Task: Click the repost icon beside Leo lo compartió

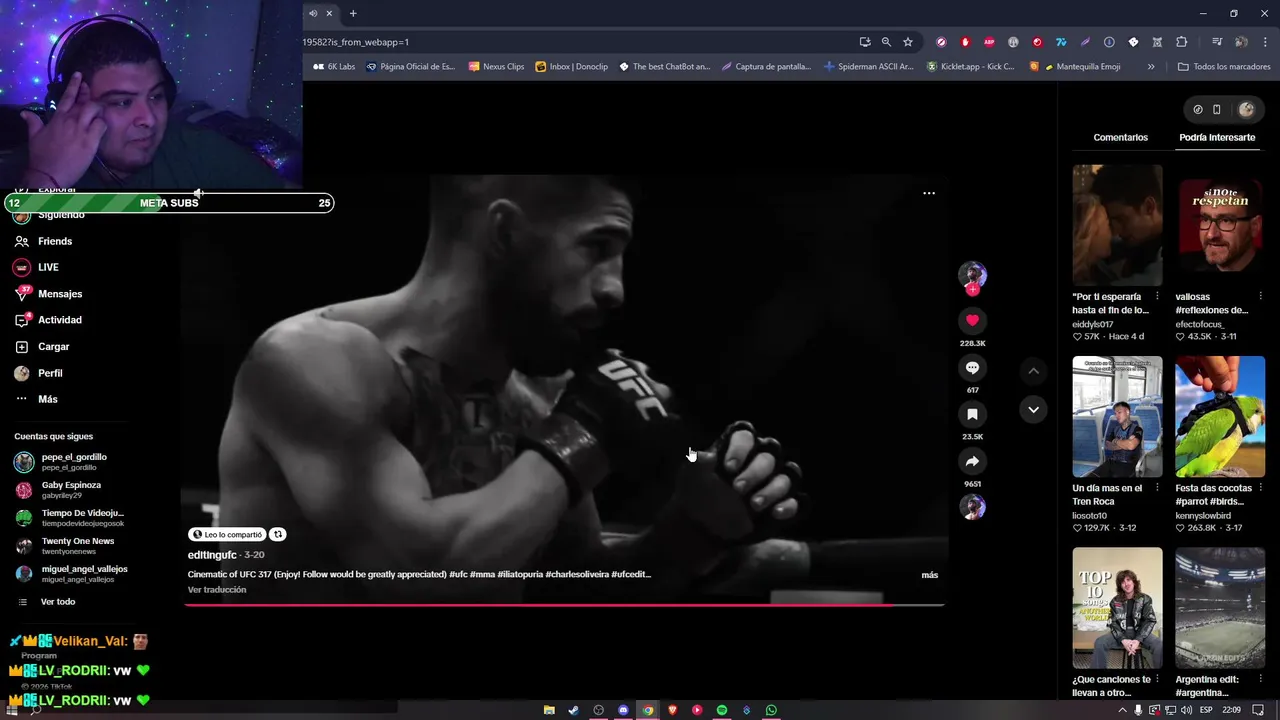Action: point(279,535)
